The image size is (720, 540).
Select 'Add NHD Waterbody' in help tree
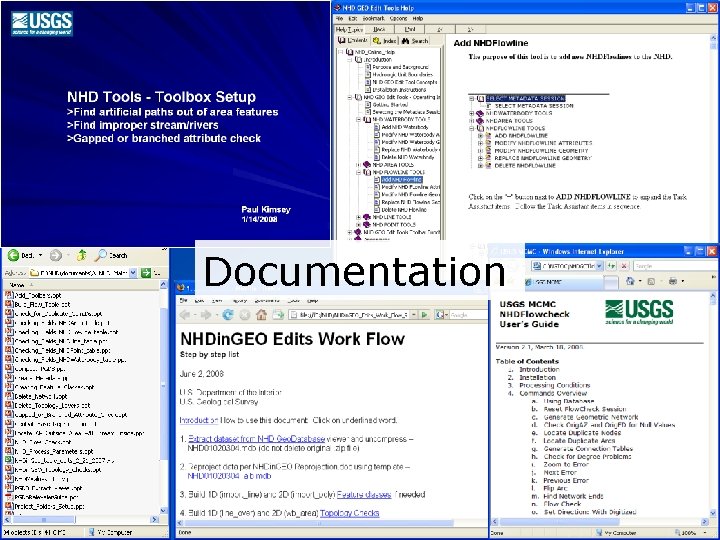coord(405,127)
